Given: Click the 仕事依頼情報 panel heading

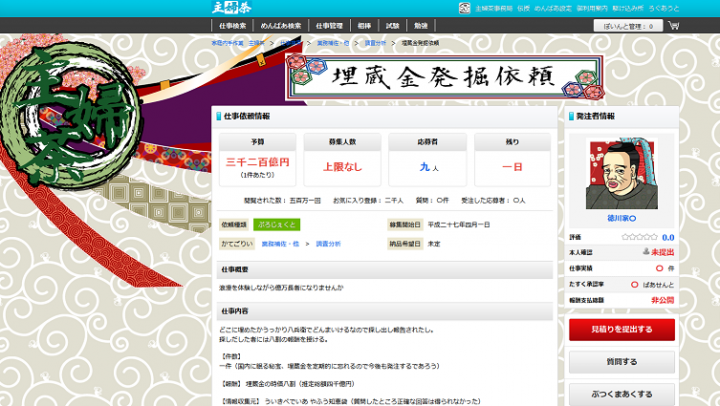Looking at the screenshot, I should (247, 116).
